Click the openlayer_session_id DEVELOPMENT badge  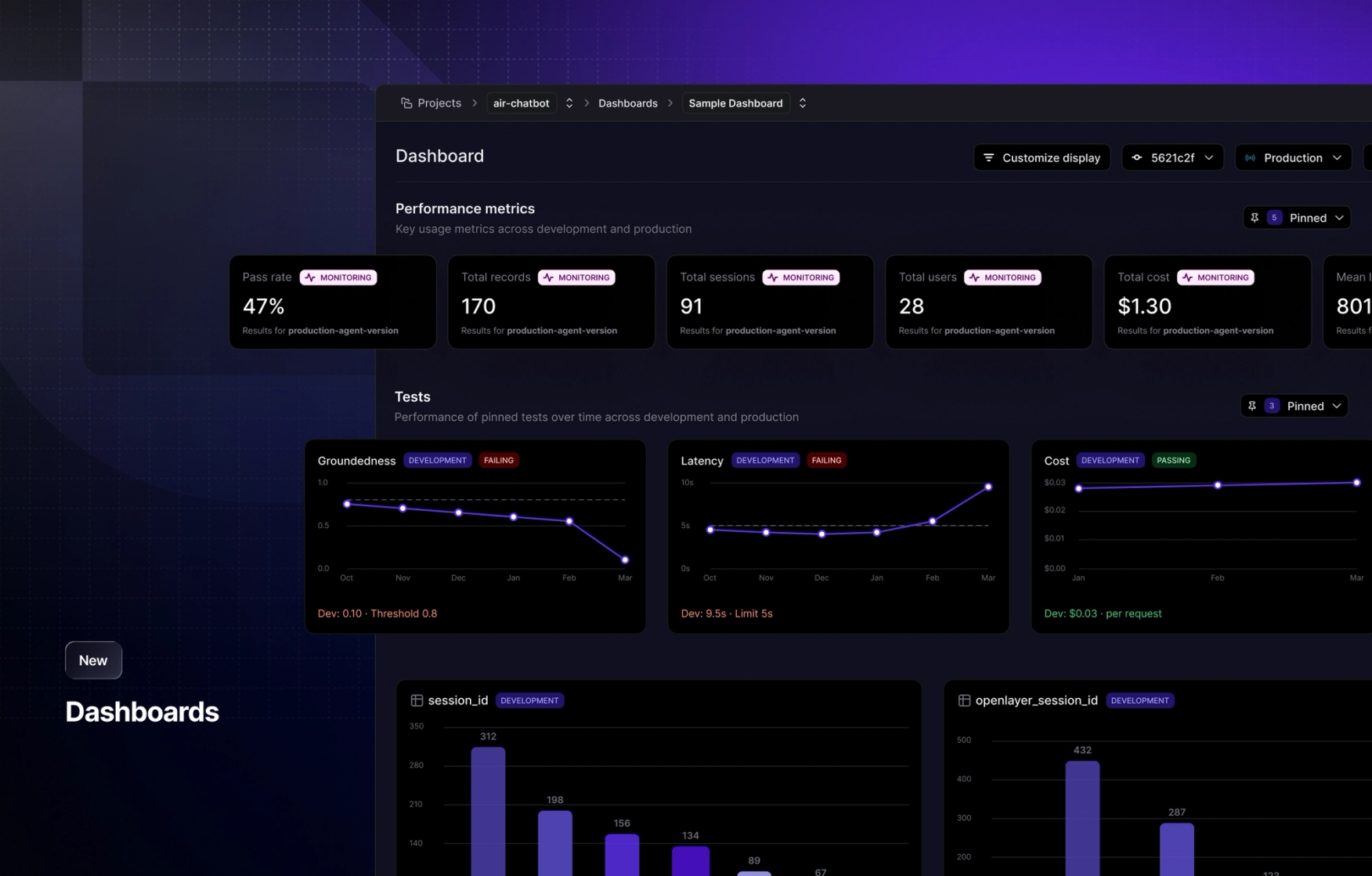pyautogui.click(x=1140, y=700)
